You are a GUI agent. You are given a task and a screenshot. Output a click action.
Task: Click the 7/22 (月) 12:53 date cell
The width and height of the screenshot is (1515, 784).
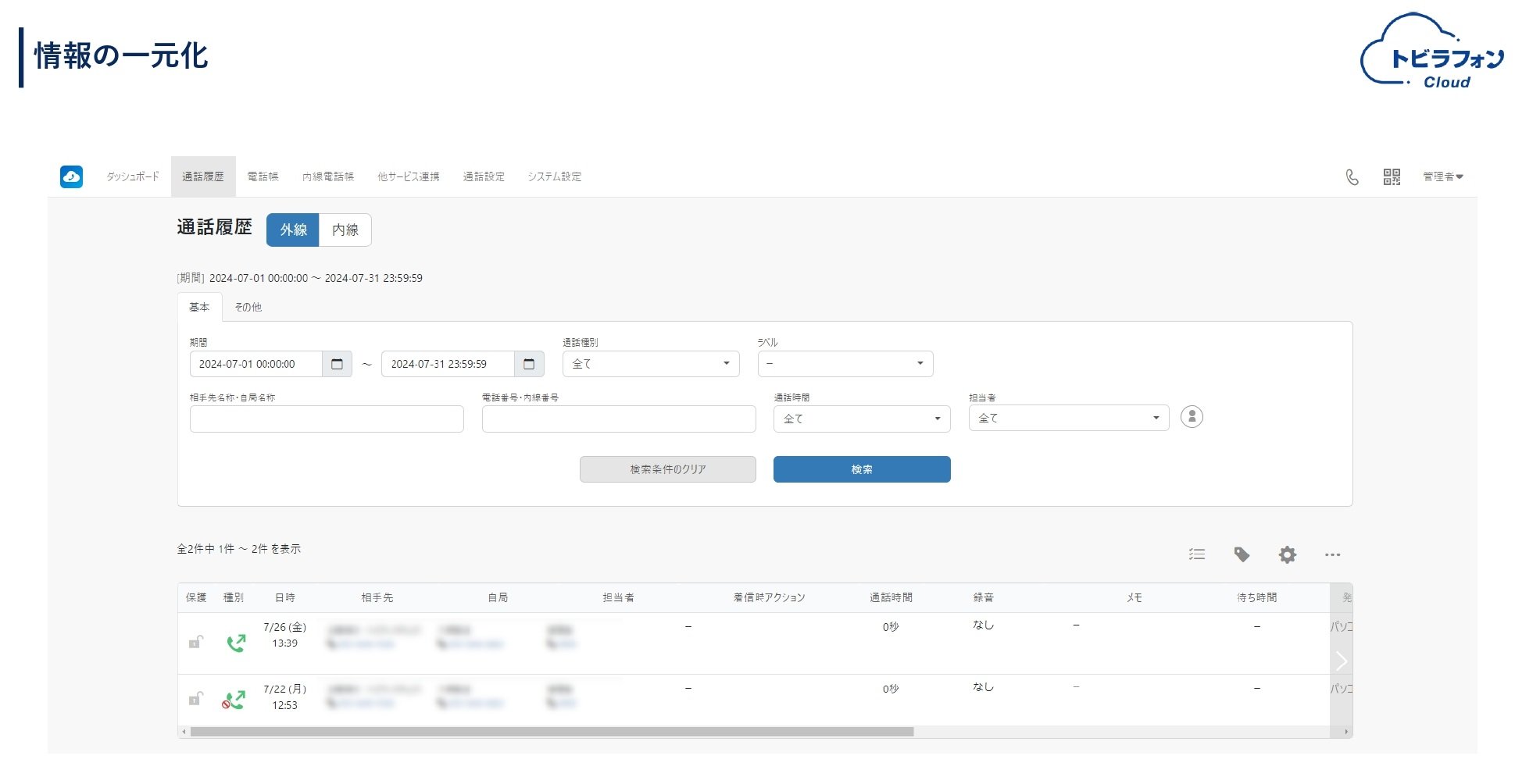click(x=284, y=697)
